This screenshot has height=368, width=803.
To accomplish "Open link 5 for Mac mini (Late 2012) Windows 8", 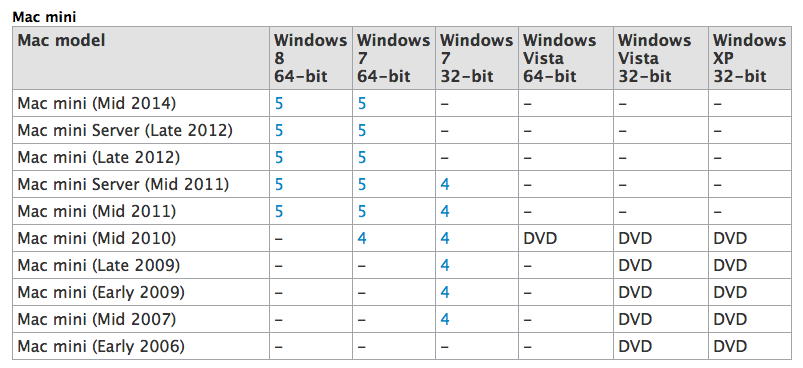I will pyautogui.click(x=279, y=157).
